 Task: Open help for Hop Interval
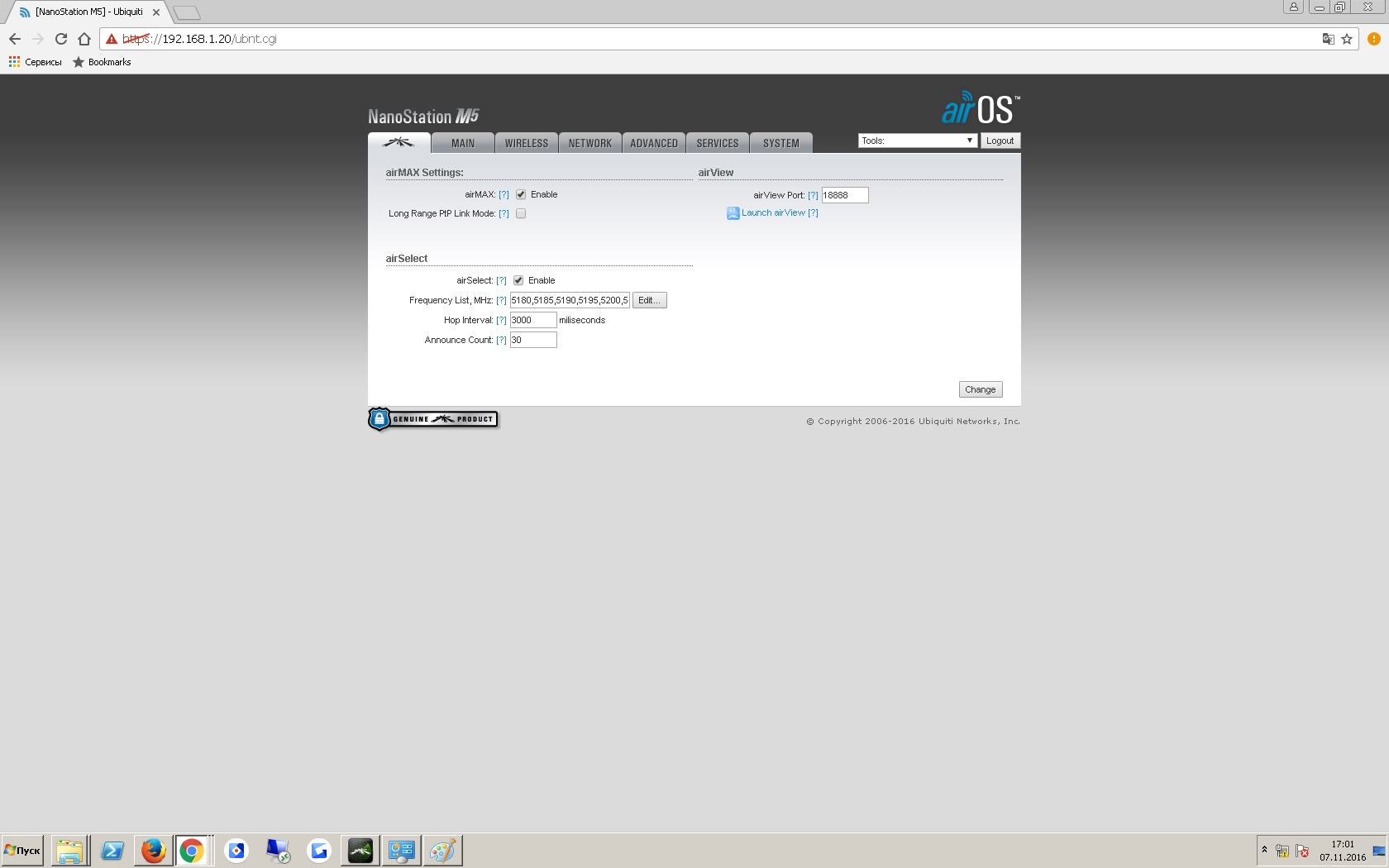pyautogui.click(x=501, y=321)
